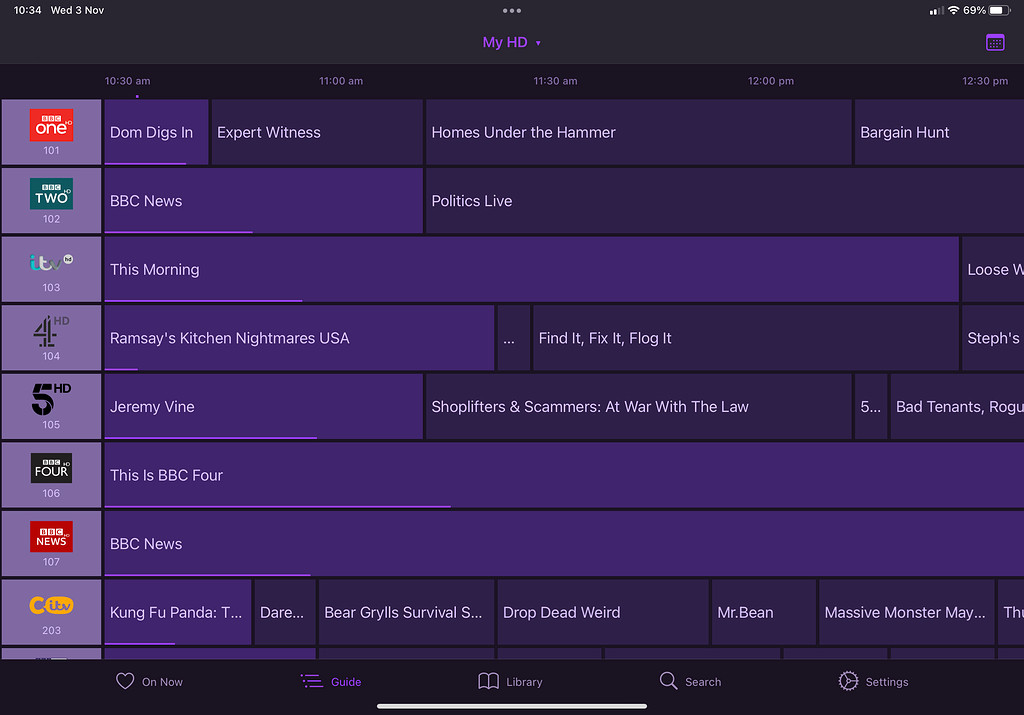This screenshot has height=715, width=1024.
Task: Open Dom Digs In programme
Action: 156,132
